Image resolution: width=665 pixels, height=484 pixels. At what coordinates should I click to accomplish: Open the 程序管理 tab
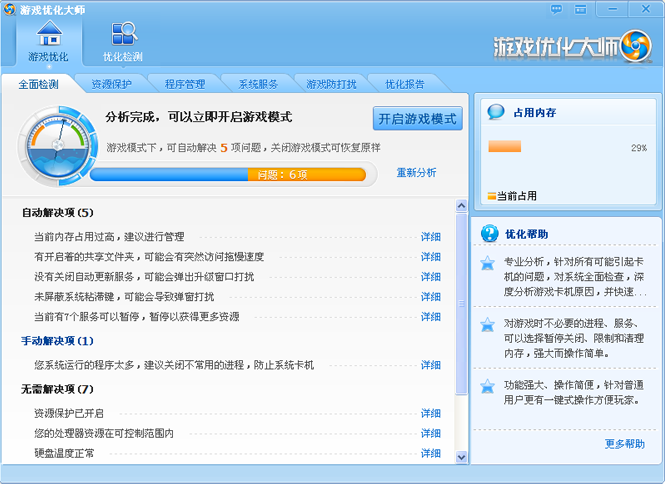click(185, 84)
